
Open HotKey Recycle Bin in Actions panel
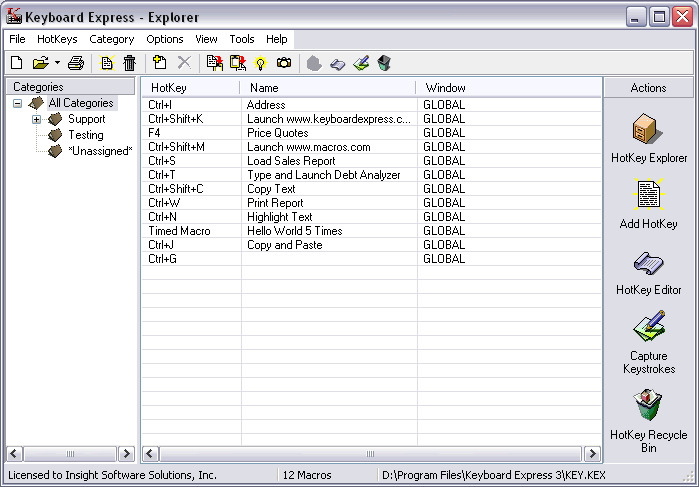coord(649,421)
